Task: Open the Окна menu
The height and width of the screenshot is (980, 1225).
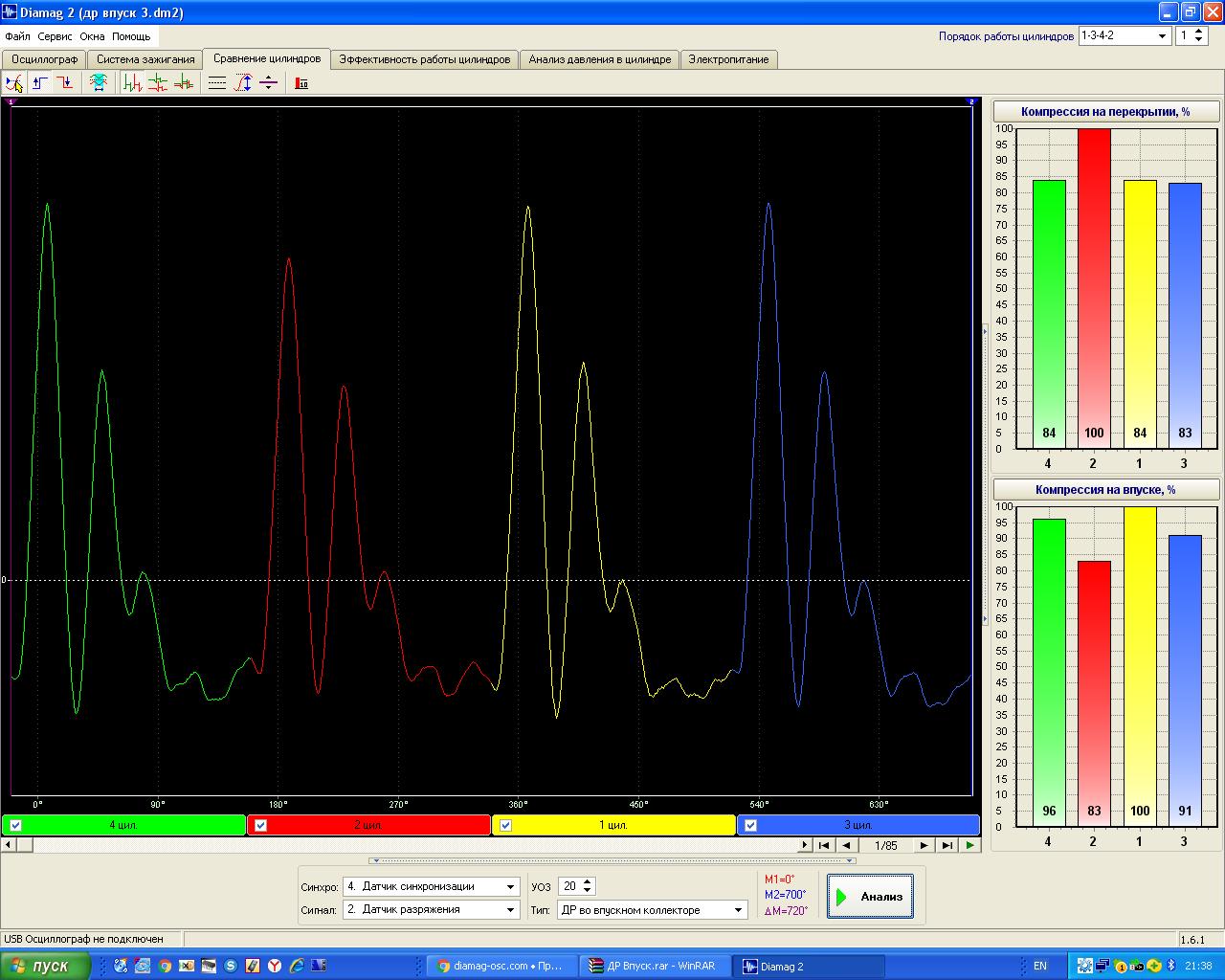Action: [x=92, y=36]
